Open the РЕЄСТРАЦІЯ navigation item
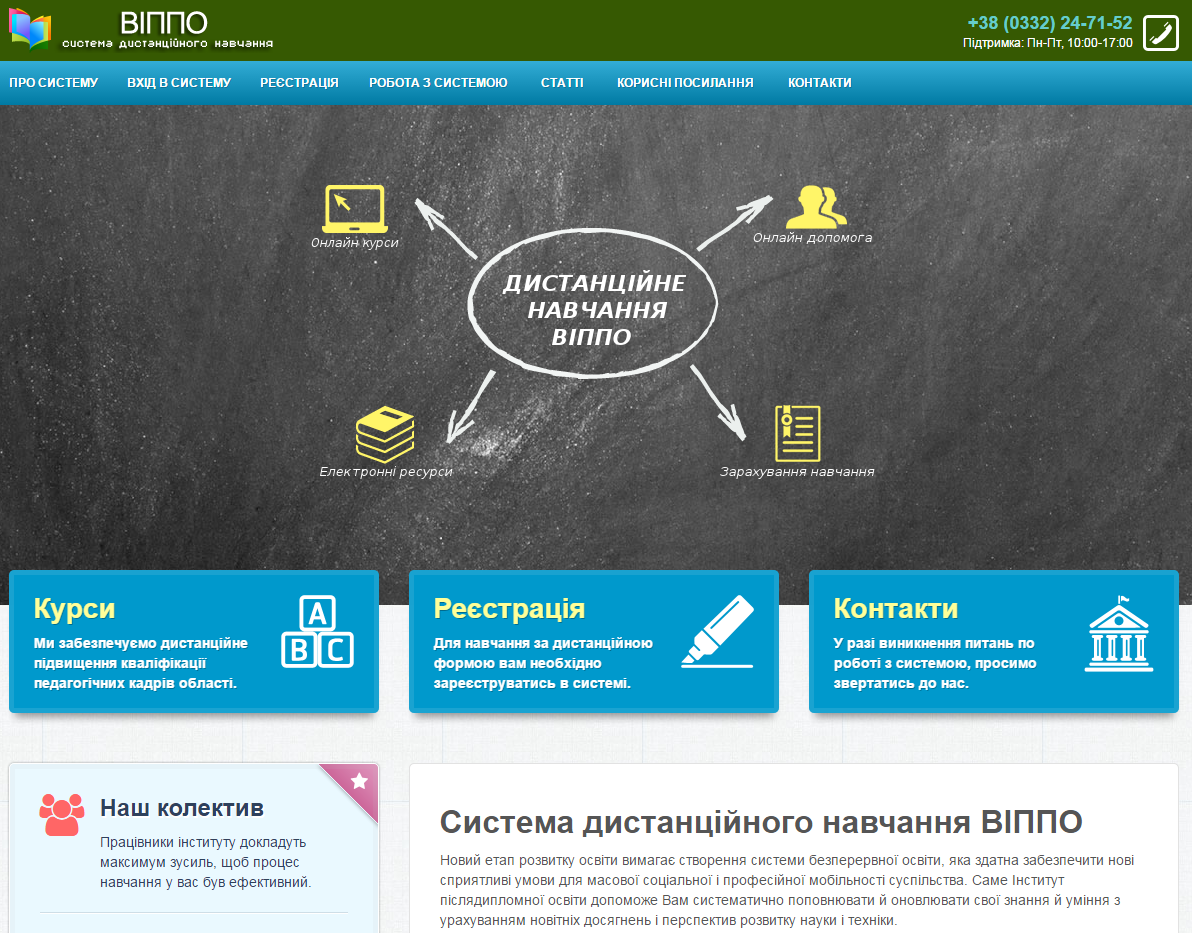The width and height of the screenshot is (1192, 933). click(298, 82)
